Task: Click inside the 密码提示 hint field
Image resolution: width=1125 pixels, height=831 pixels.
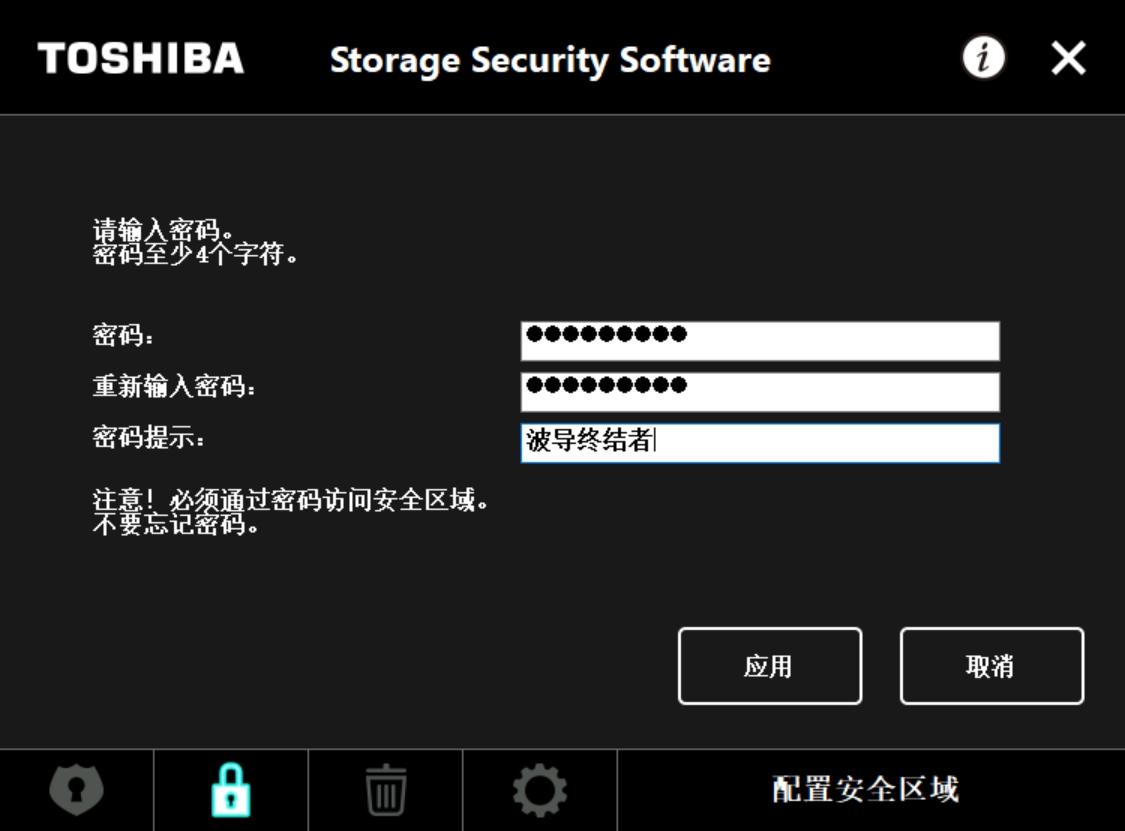Action: click(758, 440)
